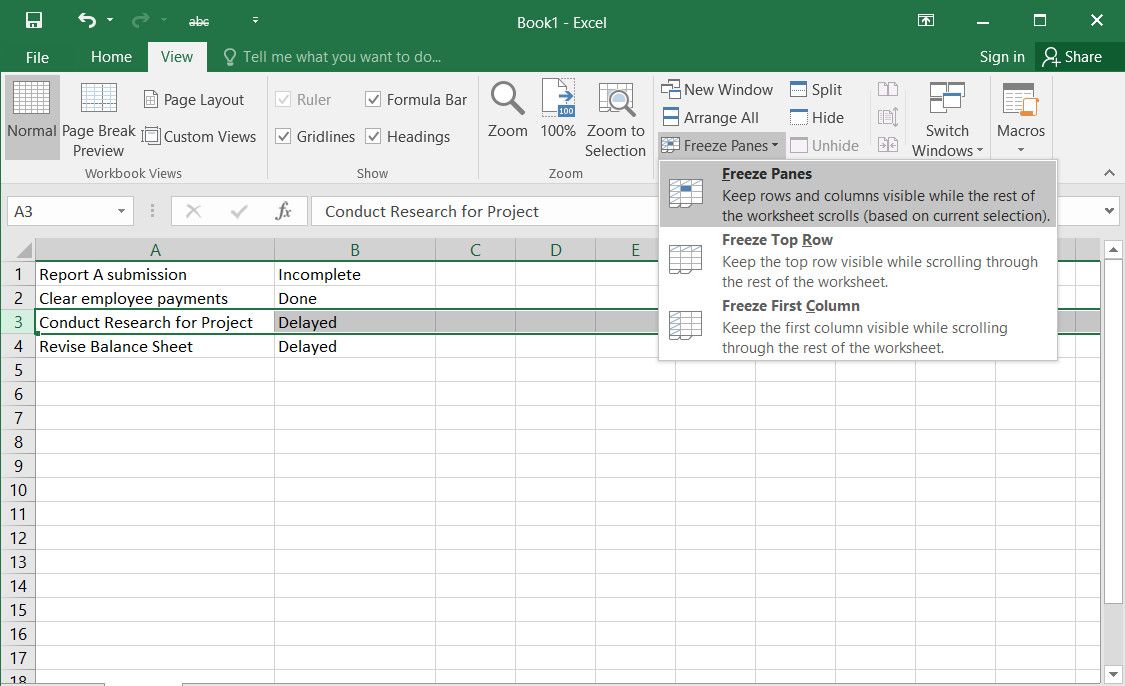The image size is (1125, 686).
Task: Click the Share button
Action: (x=1072, y=57)
